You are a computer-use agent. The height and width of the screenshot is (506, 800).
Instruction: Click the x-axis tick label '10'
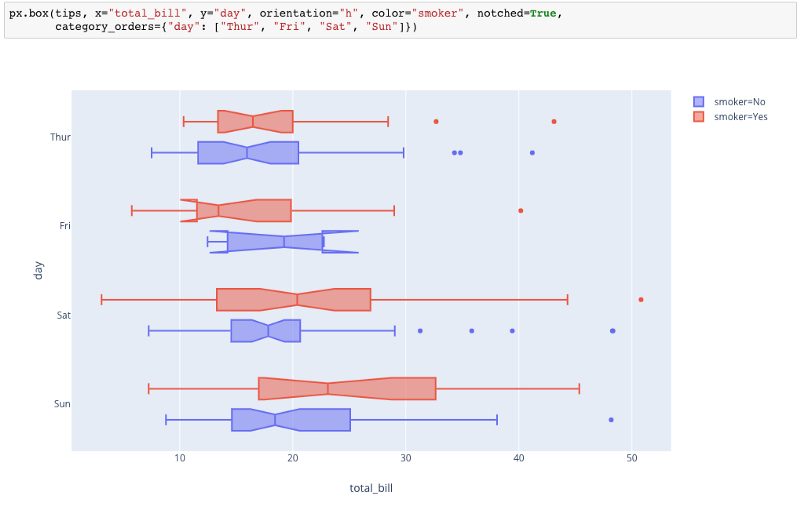pyautogui.click(x=180, y=458)
